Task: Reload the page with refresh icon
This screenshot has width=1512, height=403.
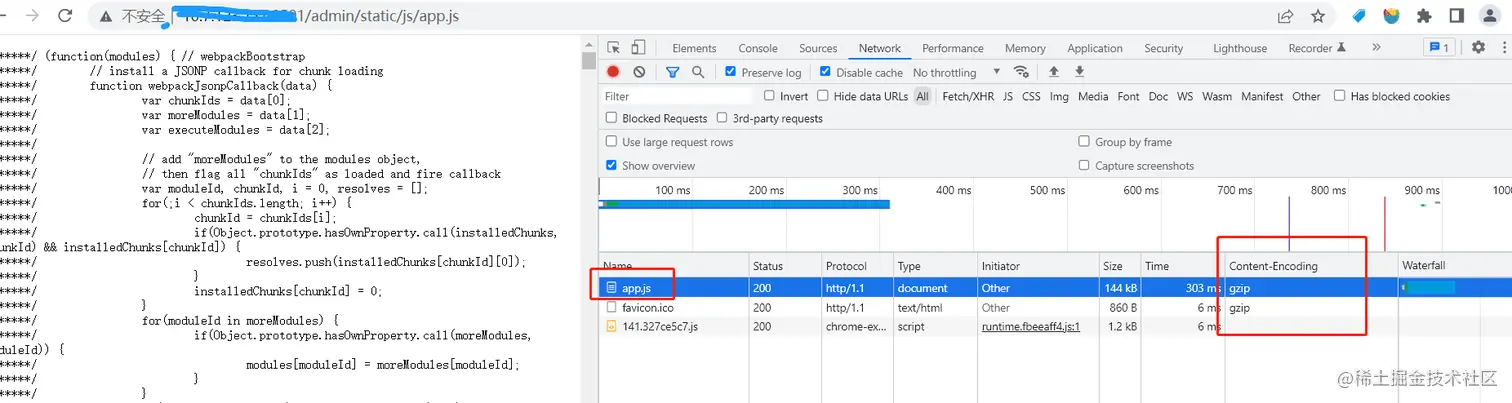Action: [65, 16]
